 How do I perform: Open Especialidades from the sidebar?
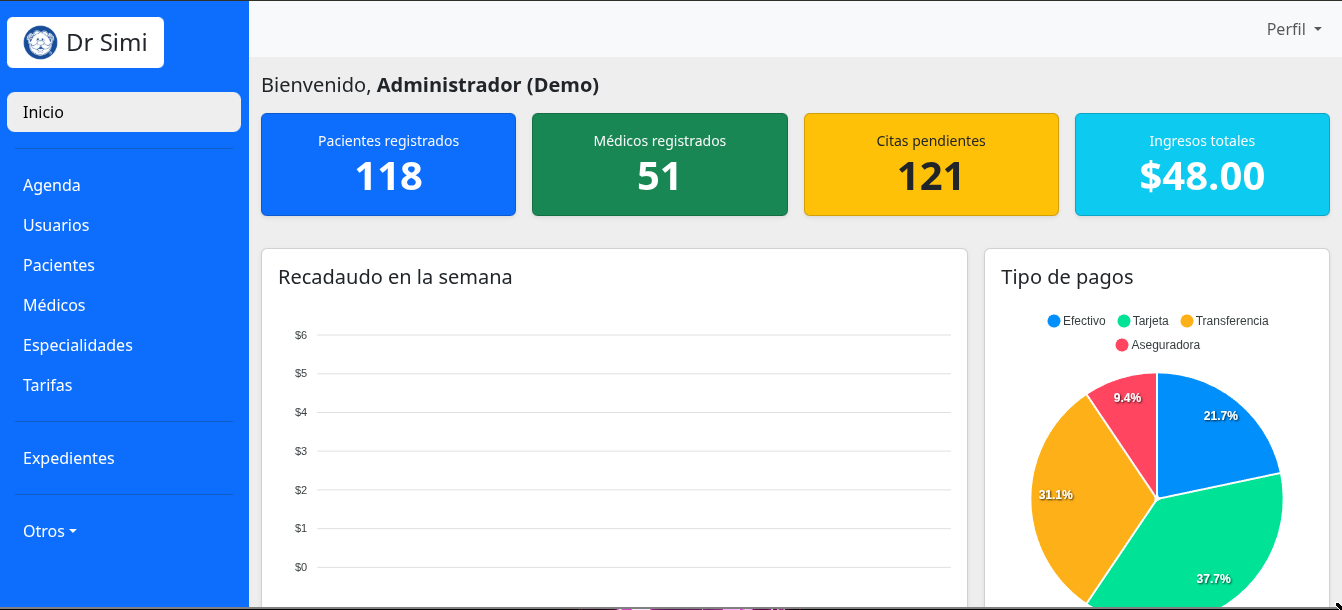pos(78,345)
